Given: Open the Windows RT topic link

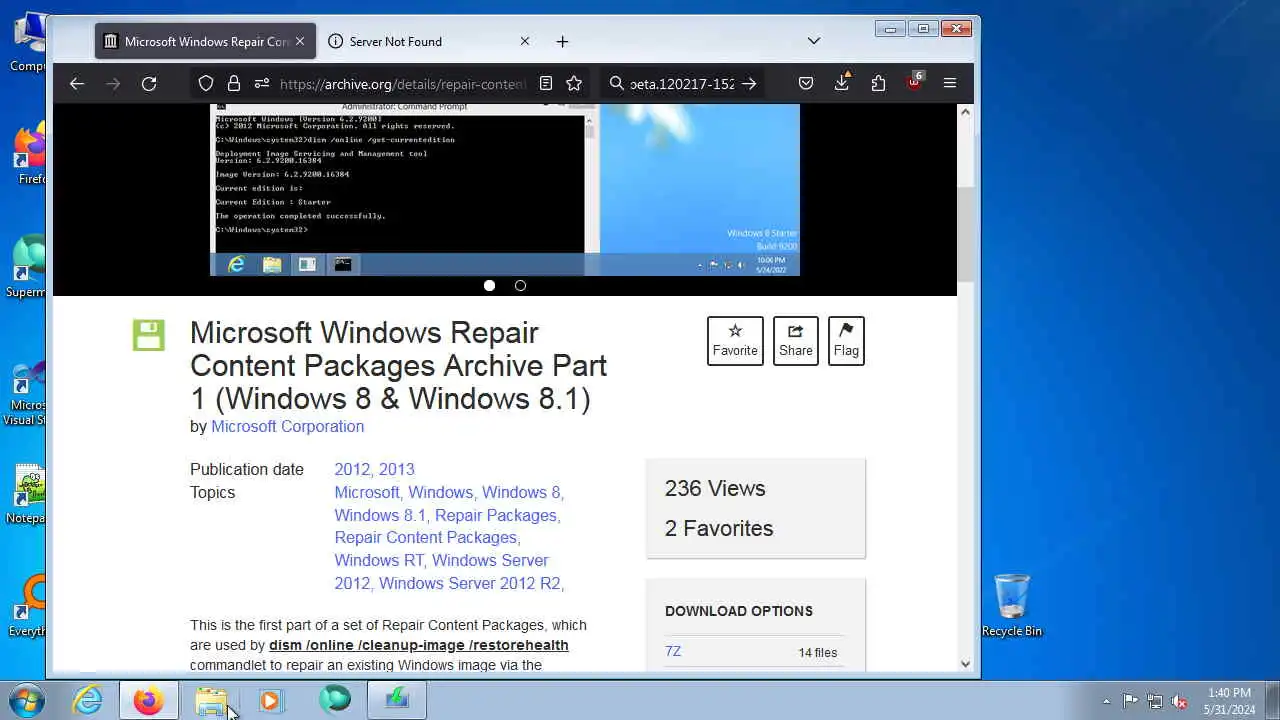Looking at the screenshot, I should click(381, 560).
